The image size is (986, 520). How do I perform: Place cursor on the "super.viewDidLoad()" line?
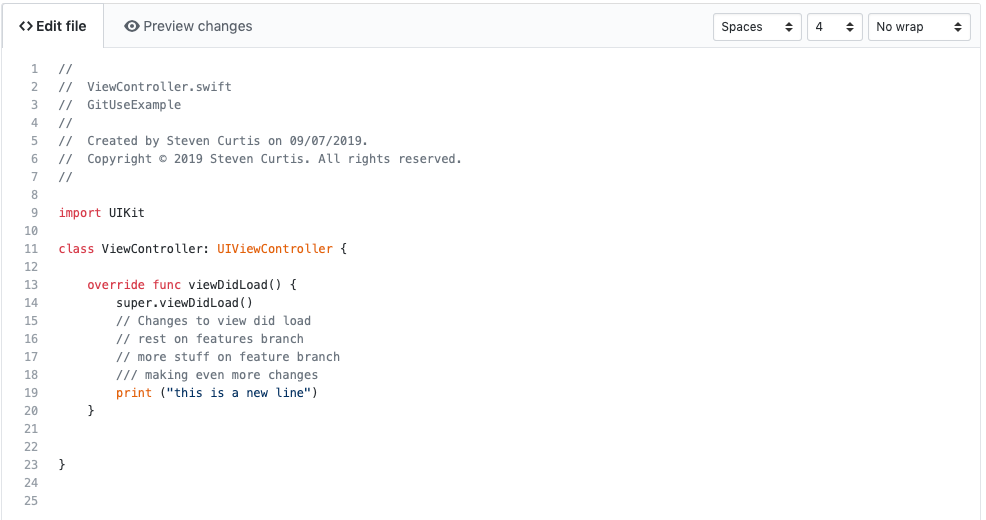(x=185, y=303)
